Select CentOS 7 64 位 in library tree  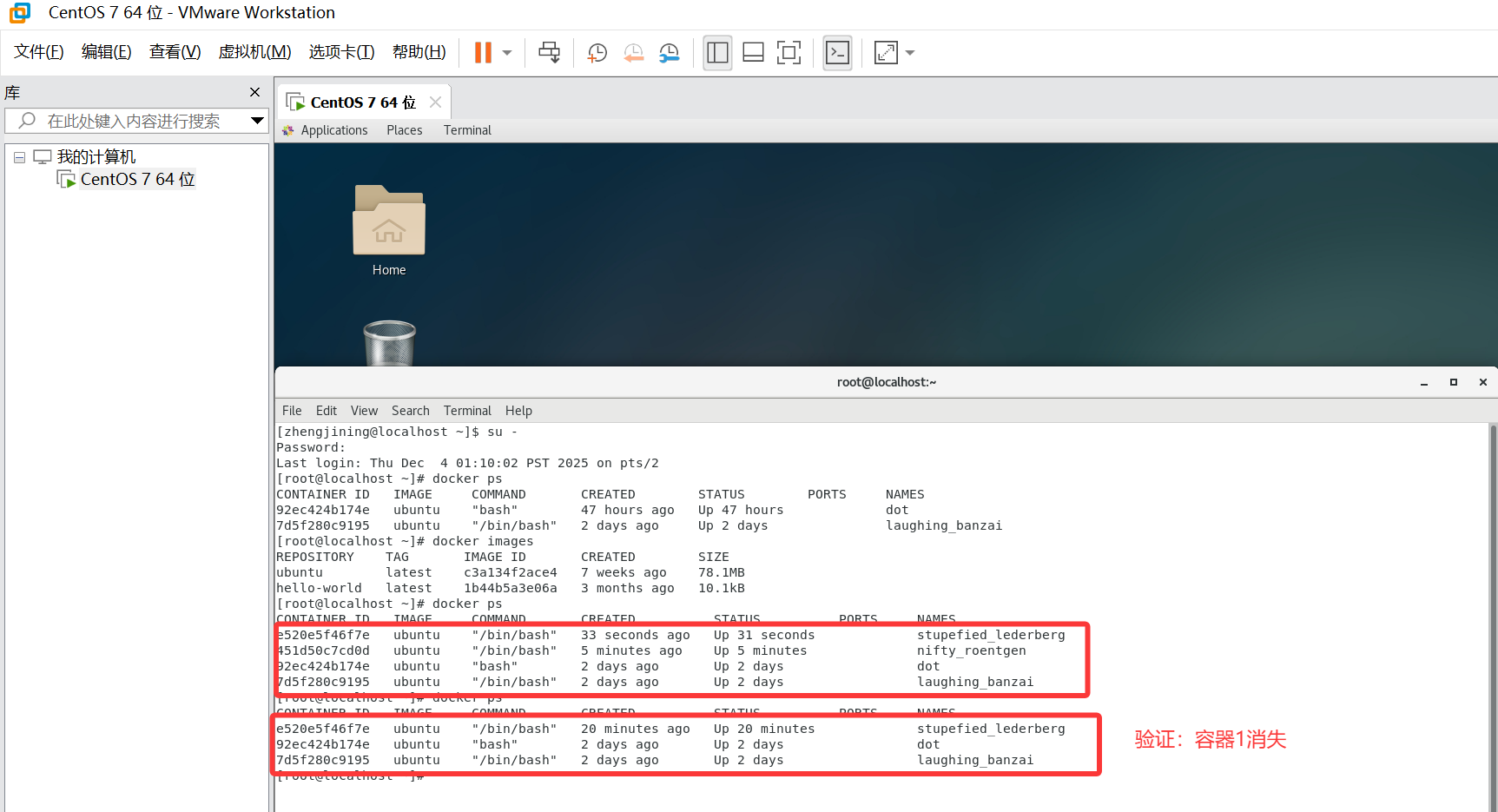click(135, 179)
